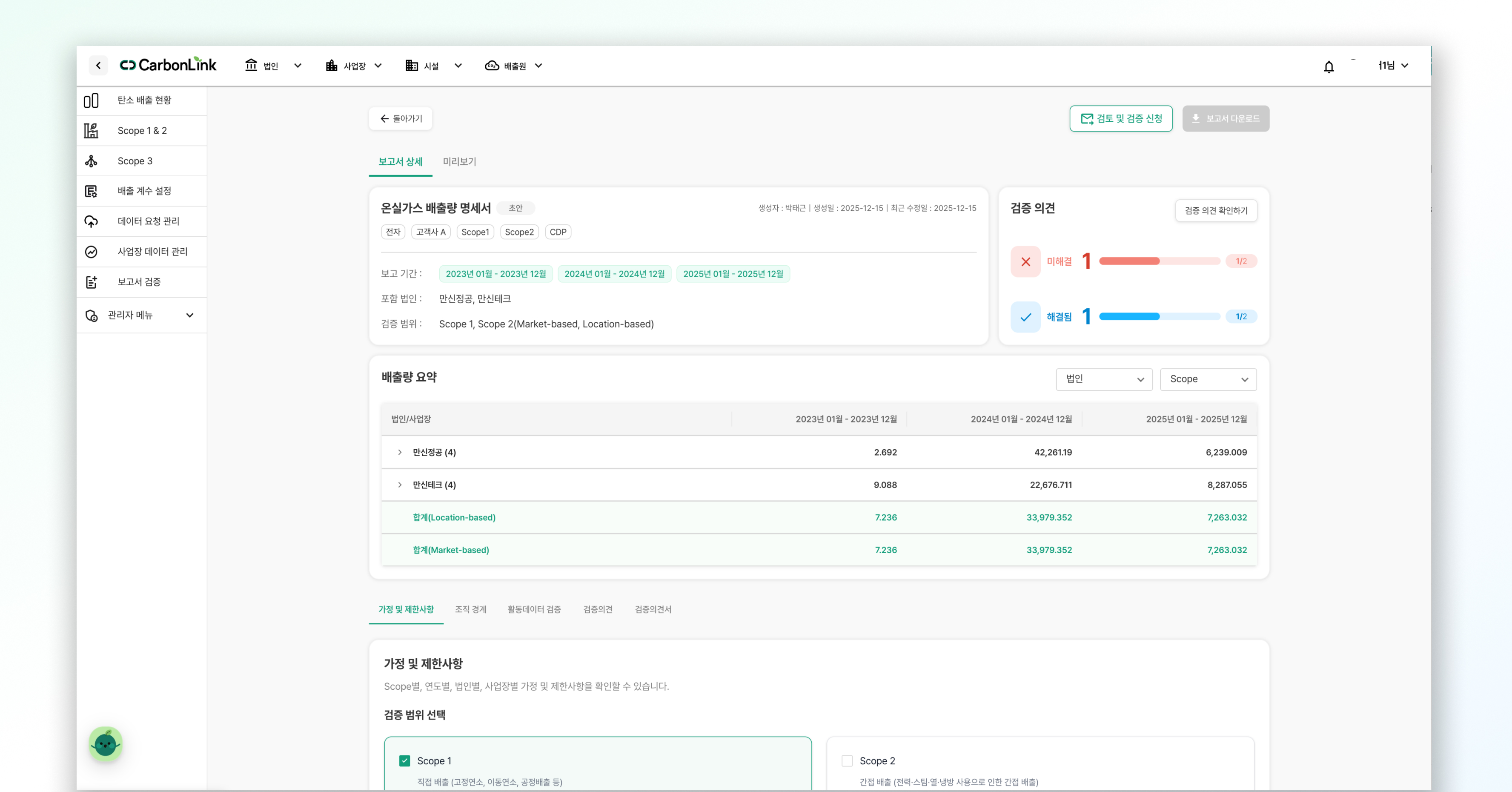Click the CDP tag
The height and width of the screenshot is (792, 1512).
click(x=558, y=232)
